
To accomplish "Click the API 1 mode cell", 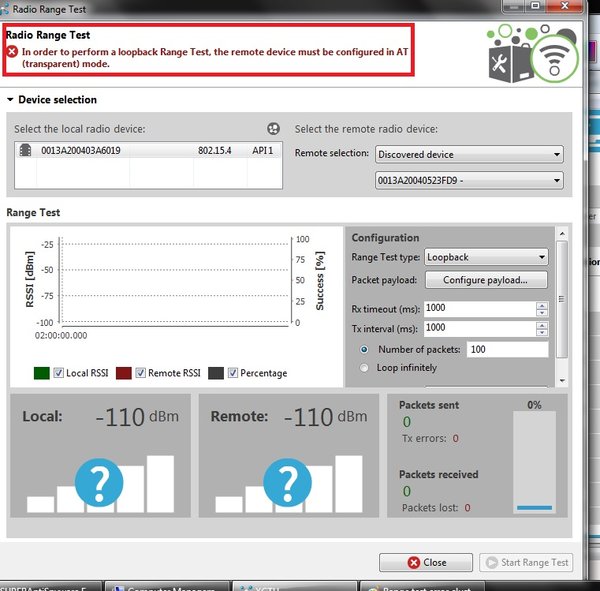I will coord(262,150).
